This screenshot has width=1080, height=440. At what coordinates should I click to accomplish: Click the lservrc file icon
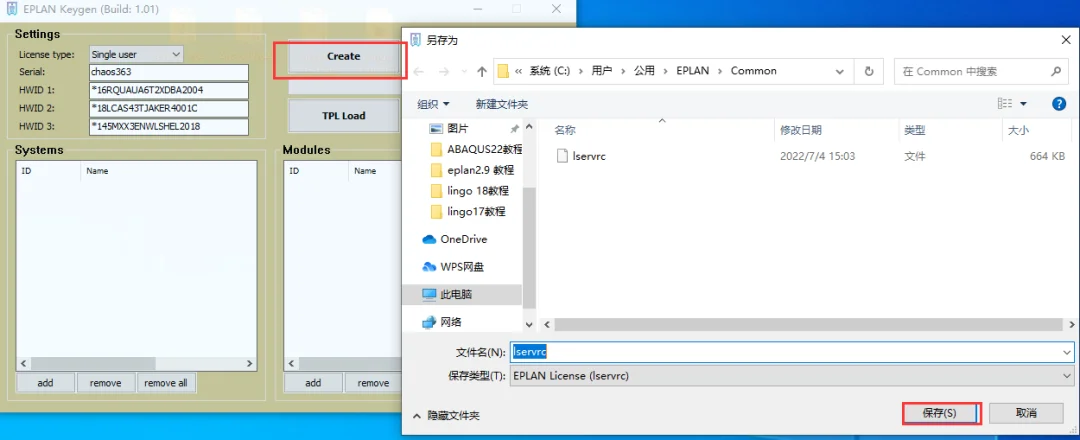click(561, 156)
